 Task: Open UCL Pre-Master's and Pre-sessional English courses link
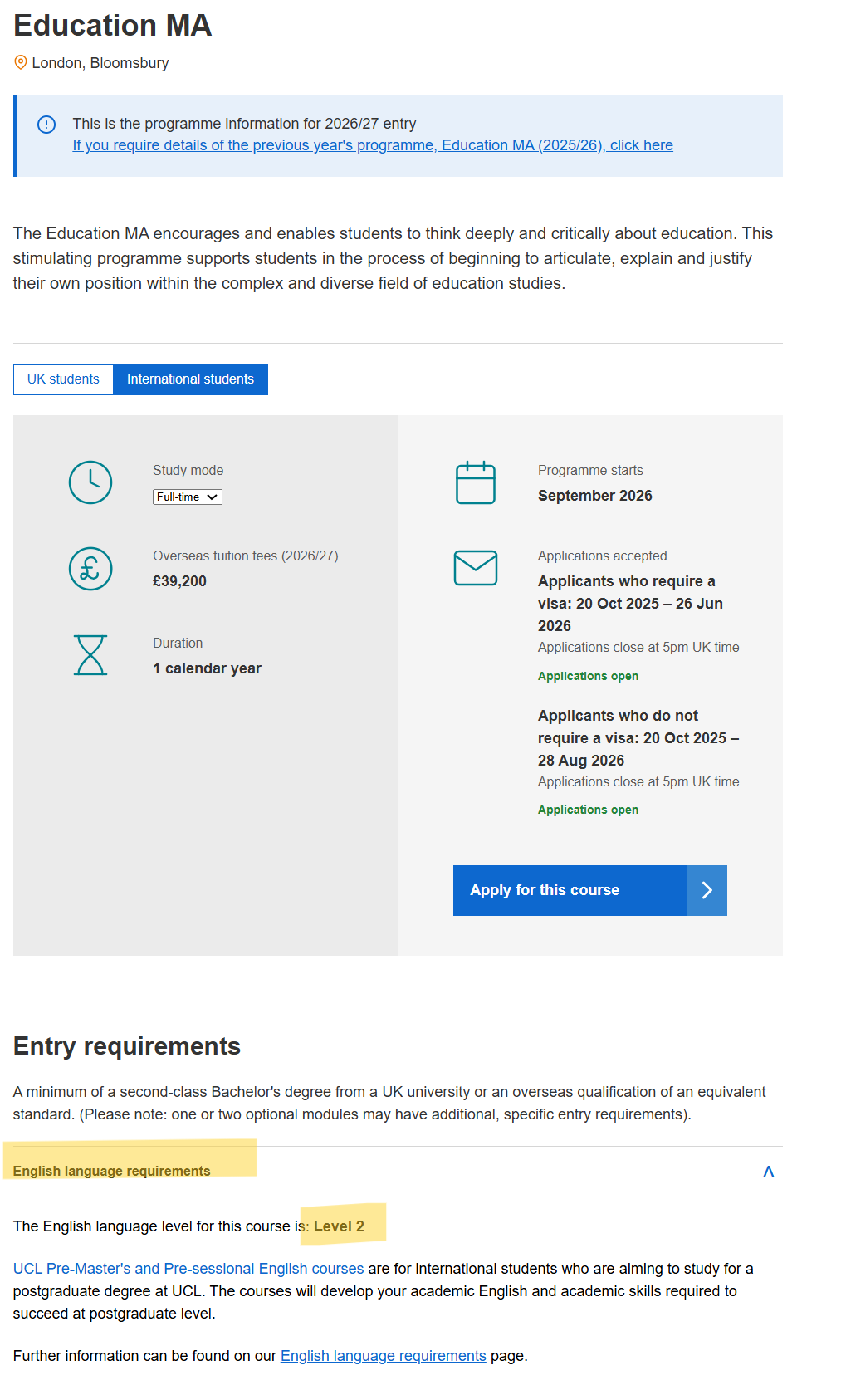pyautogui.click(x=188, y=1269)
